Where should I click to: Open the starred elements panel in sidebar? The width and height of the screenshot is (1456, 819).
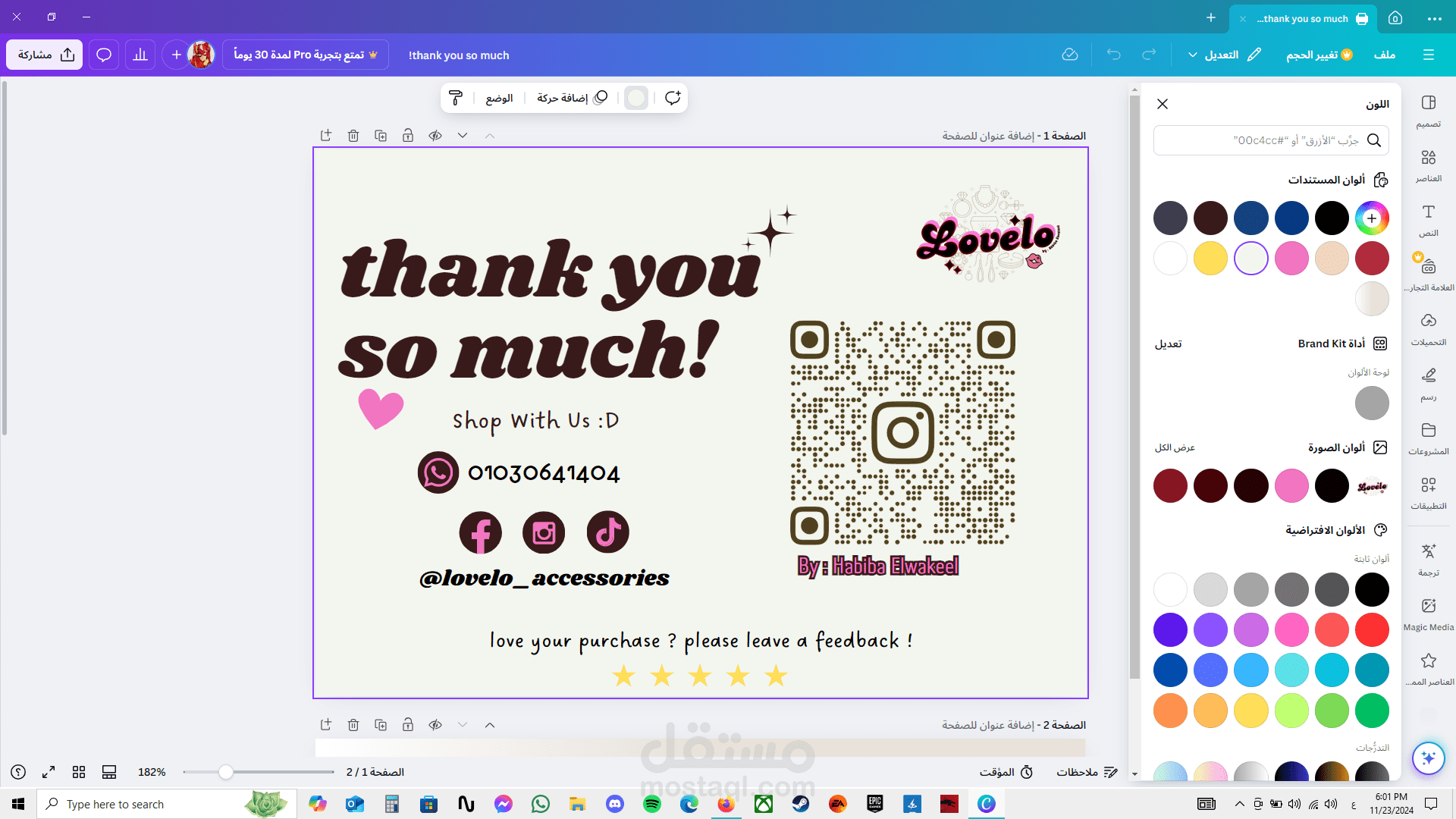coord(1429,669)
